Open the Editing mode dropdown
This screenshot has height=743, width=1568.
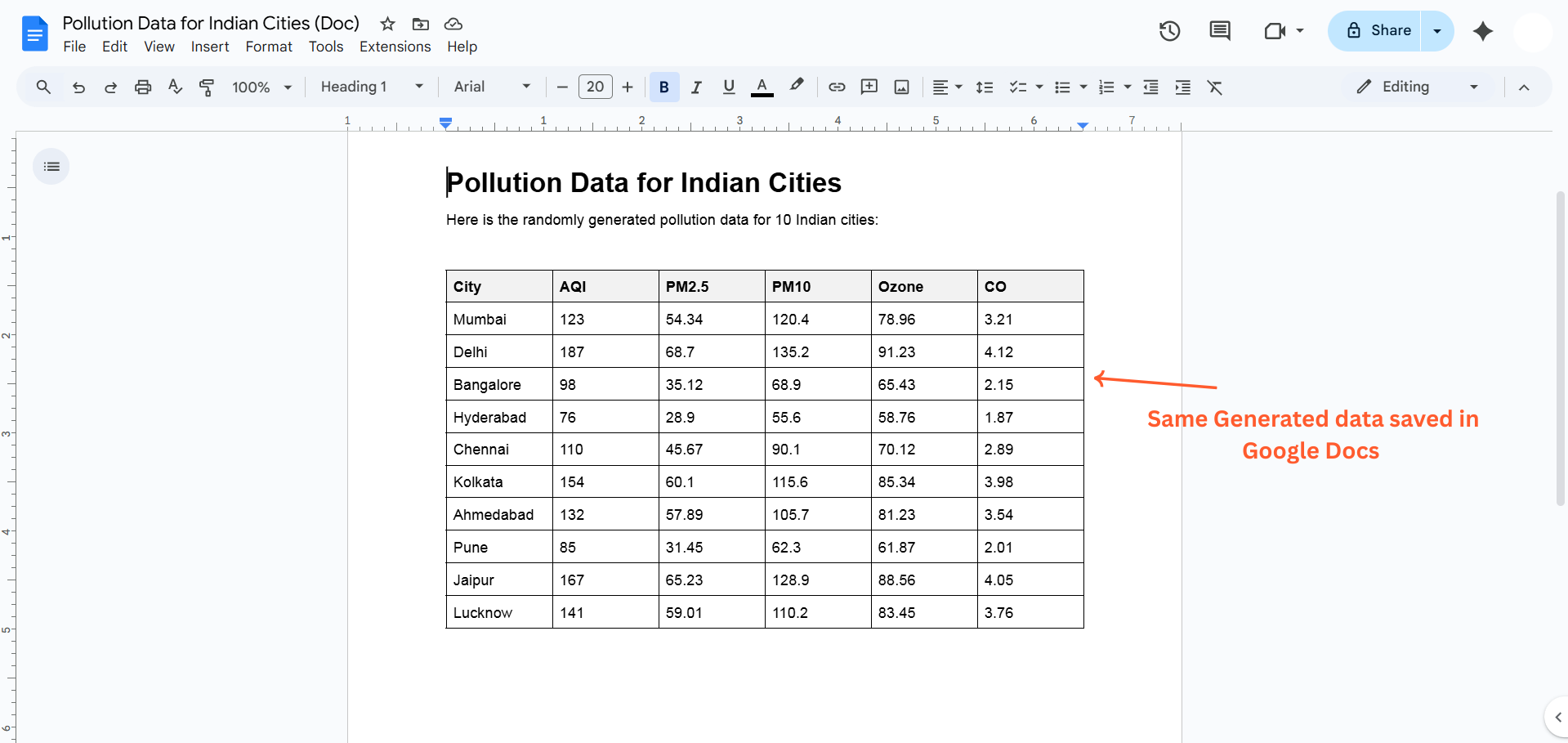[x=1417, y=87]
